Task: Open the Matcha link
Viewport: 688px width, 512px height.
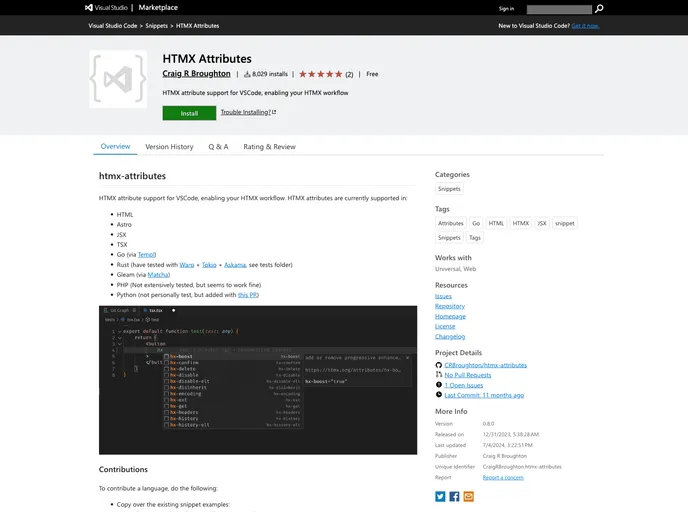Action: 158,275
